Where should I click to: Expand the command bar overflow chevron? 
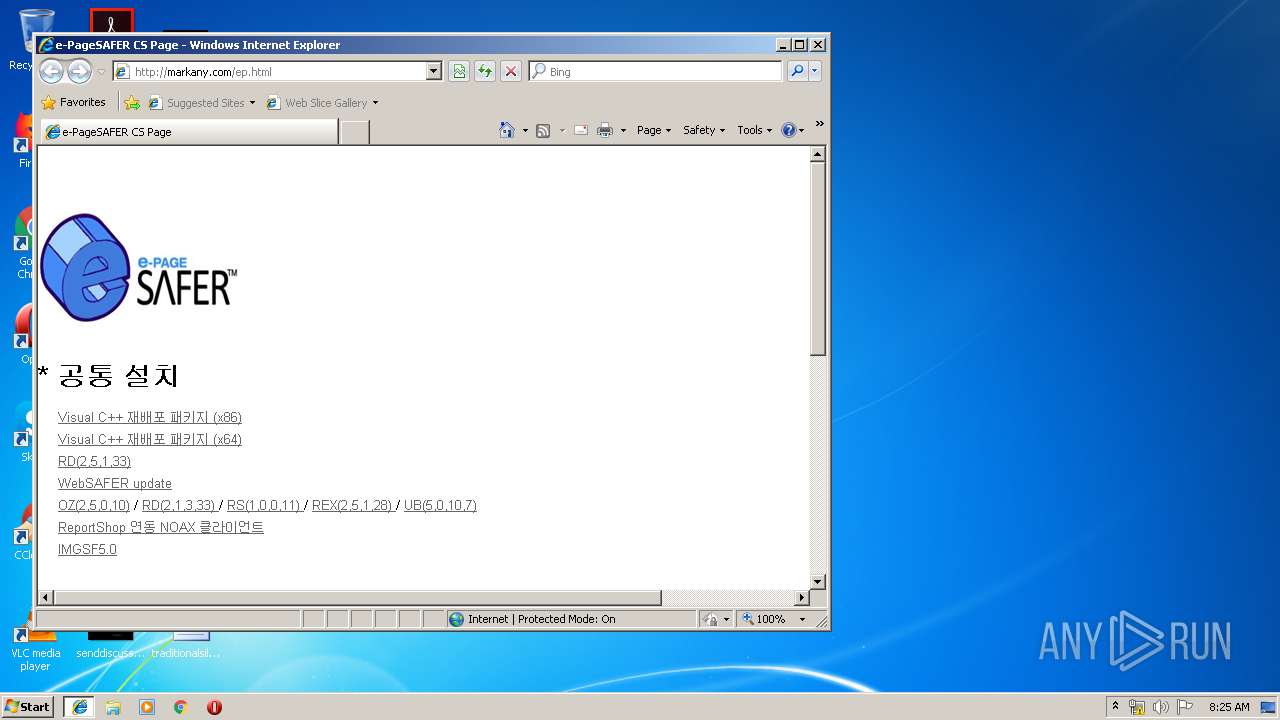click(x=819, y=124)
